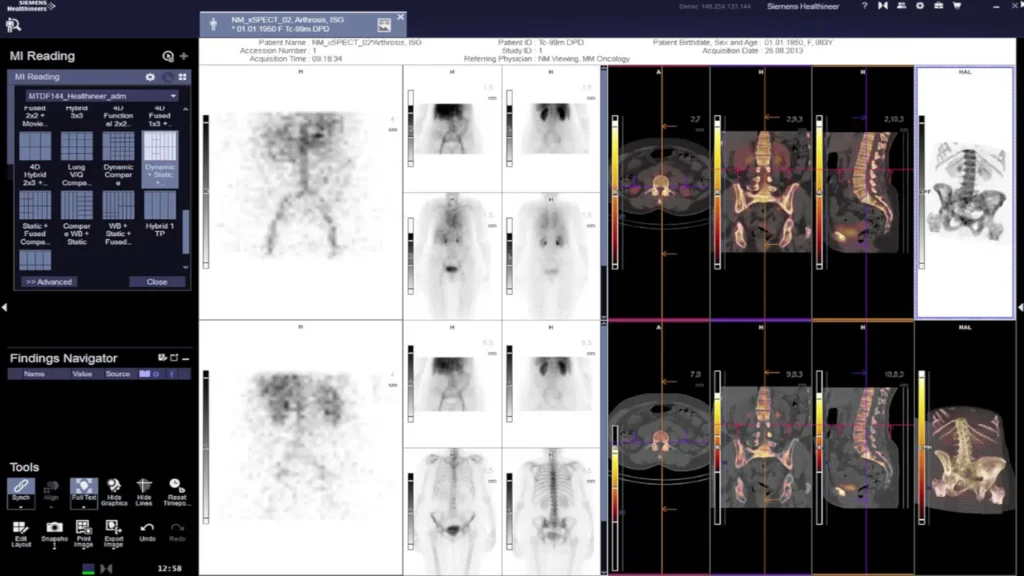1024x576 pixels.
Task: Select the NM_xSPECT_02 Arthrosis patient tab
Action: point(290,23)
